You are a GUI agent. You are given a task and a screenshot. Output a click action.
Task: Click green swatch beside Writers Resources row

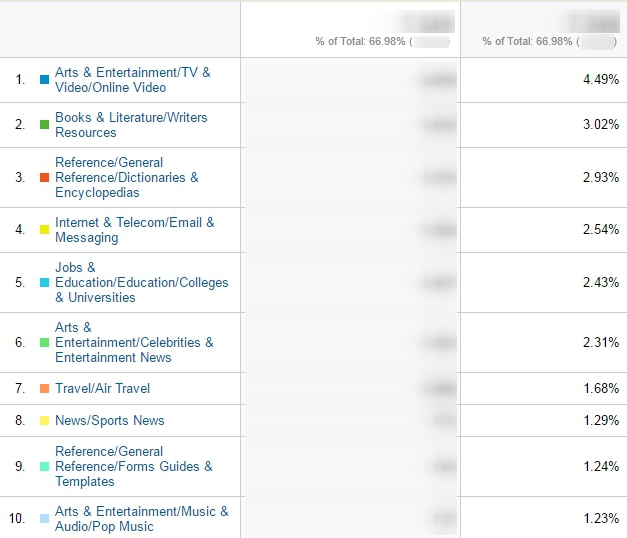pyautogui.click(x=44, y=124)
